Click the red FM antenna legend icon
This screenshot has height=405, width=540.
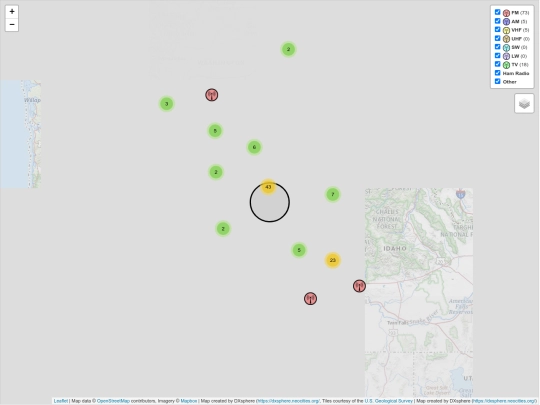[x=506, y=13]
